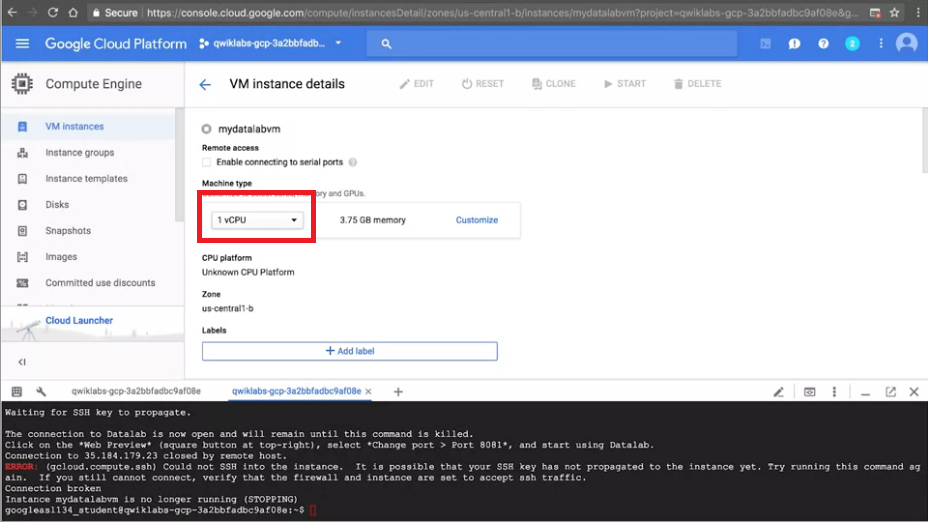Collapse the Compute Engine side panel

pyautogui.click(x=22, y=362)
